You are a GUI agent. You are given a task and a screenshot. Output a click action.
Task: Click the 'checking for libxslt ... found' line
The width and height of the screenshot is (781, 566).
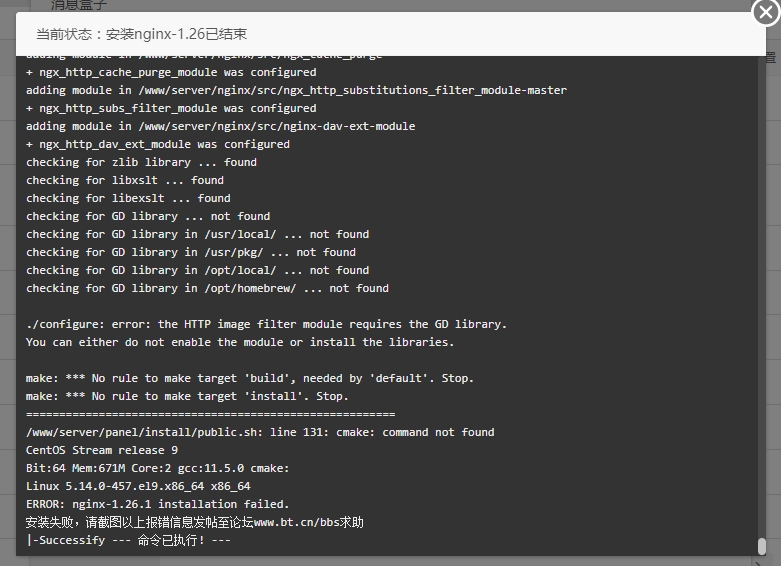click(125, 180)
